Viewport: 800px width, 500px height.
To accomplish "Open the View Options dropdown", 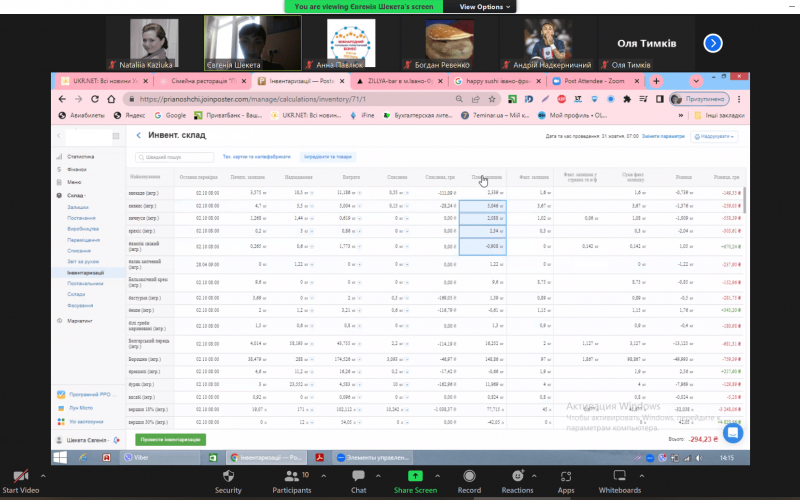I will point(484,7).
